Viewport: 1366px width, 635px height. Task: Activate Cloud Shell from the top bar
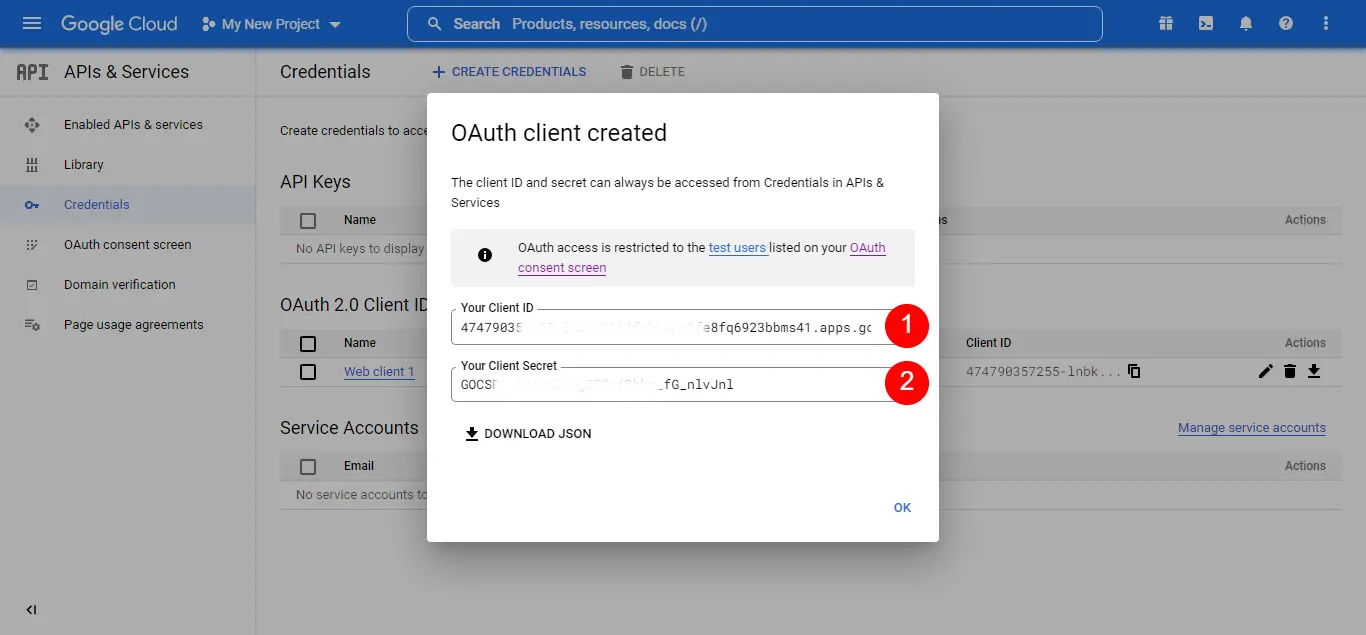[1206, 21]
